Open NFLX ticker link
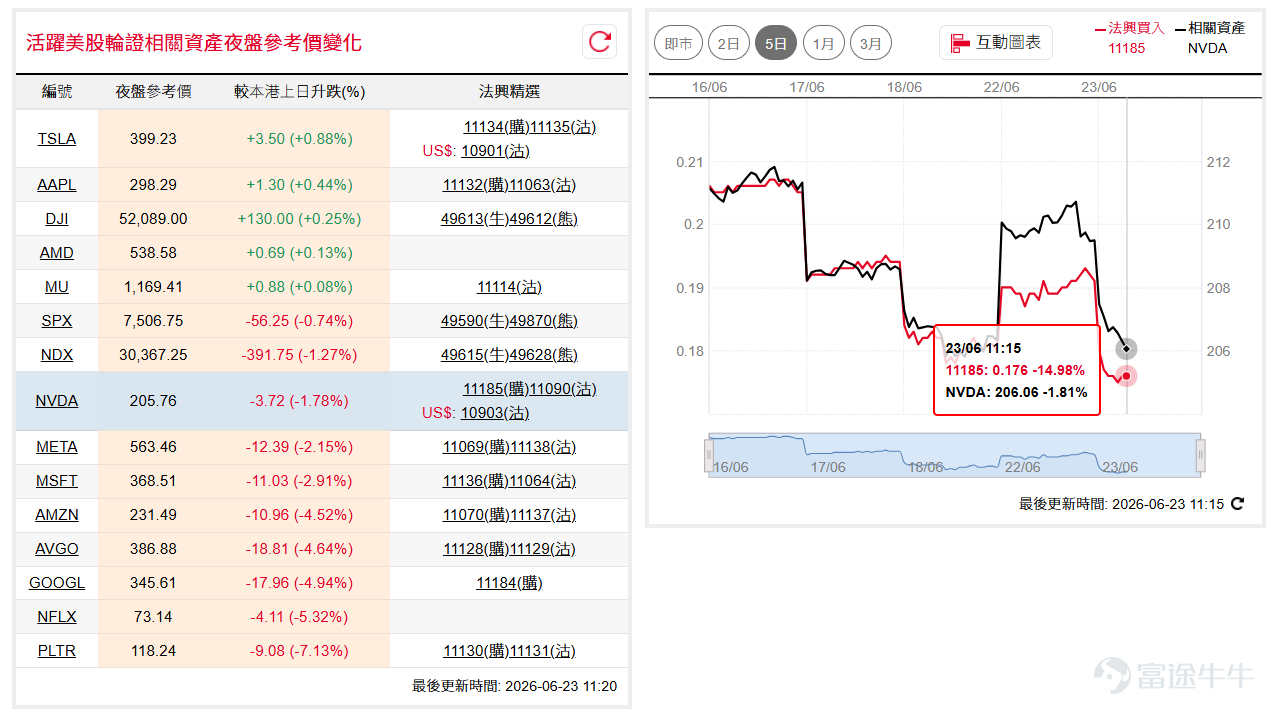The image size is (1274, 712). 57,617
